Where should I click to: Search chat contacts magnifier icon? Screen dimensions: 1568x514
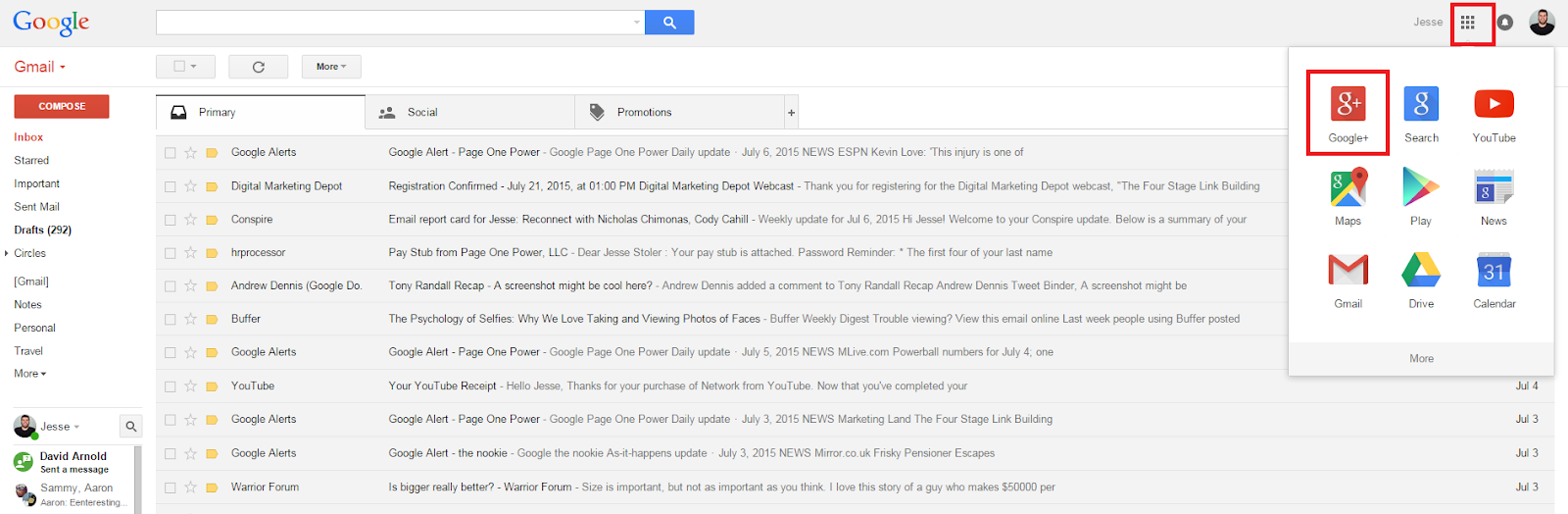[130, 427]
